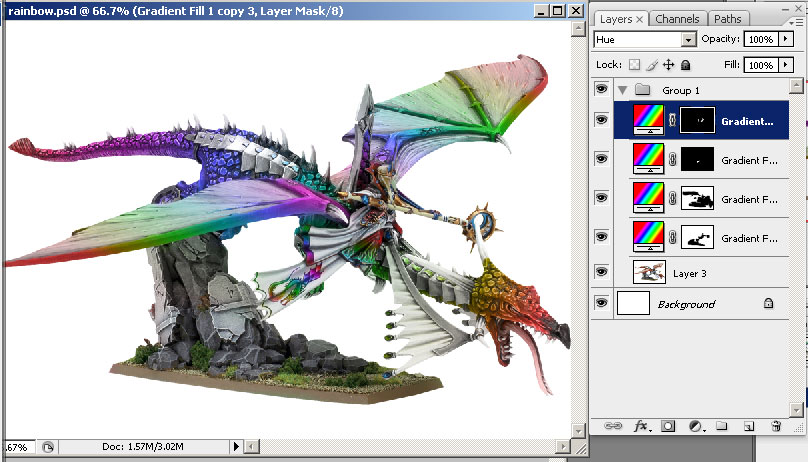The image size is (808, 462).
Task: Click the link layers icon at panel bottom
Action: [613, 425]
